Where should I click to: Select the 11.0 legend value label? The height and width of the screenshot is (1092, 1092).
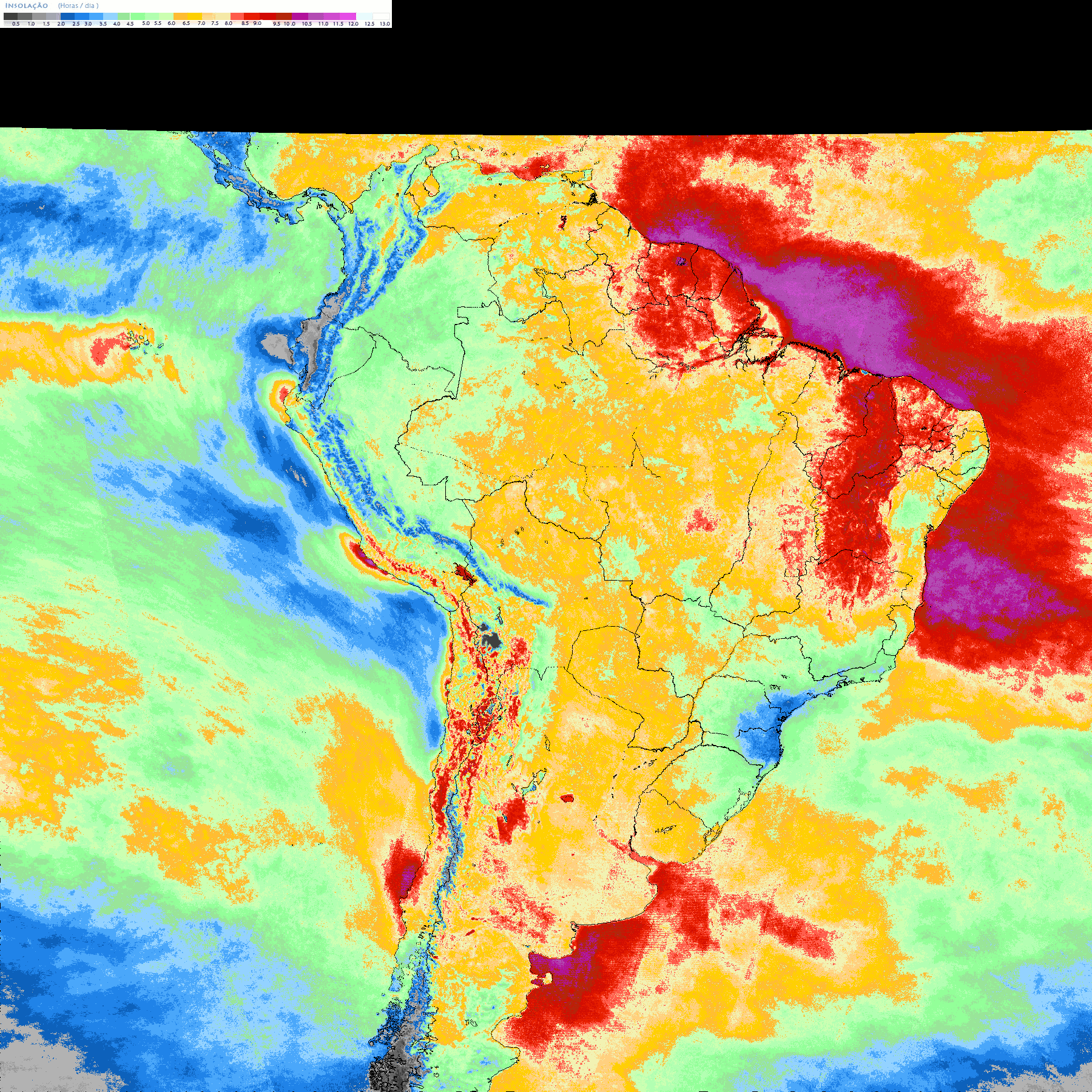click(323, 24)
